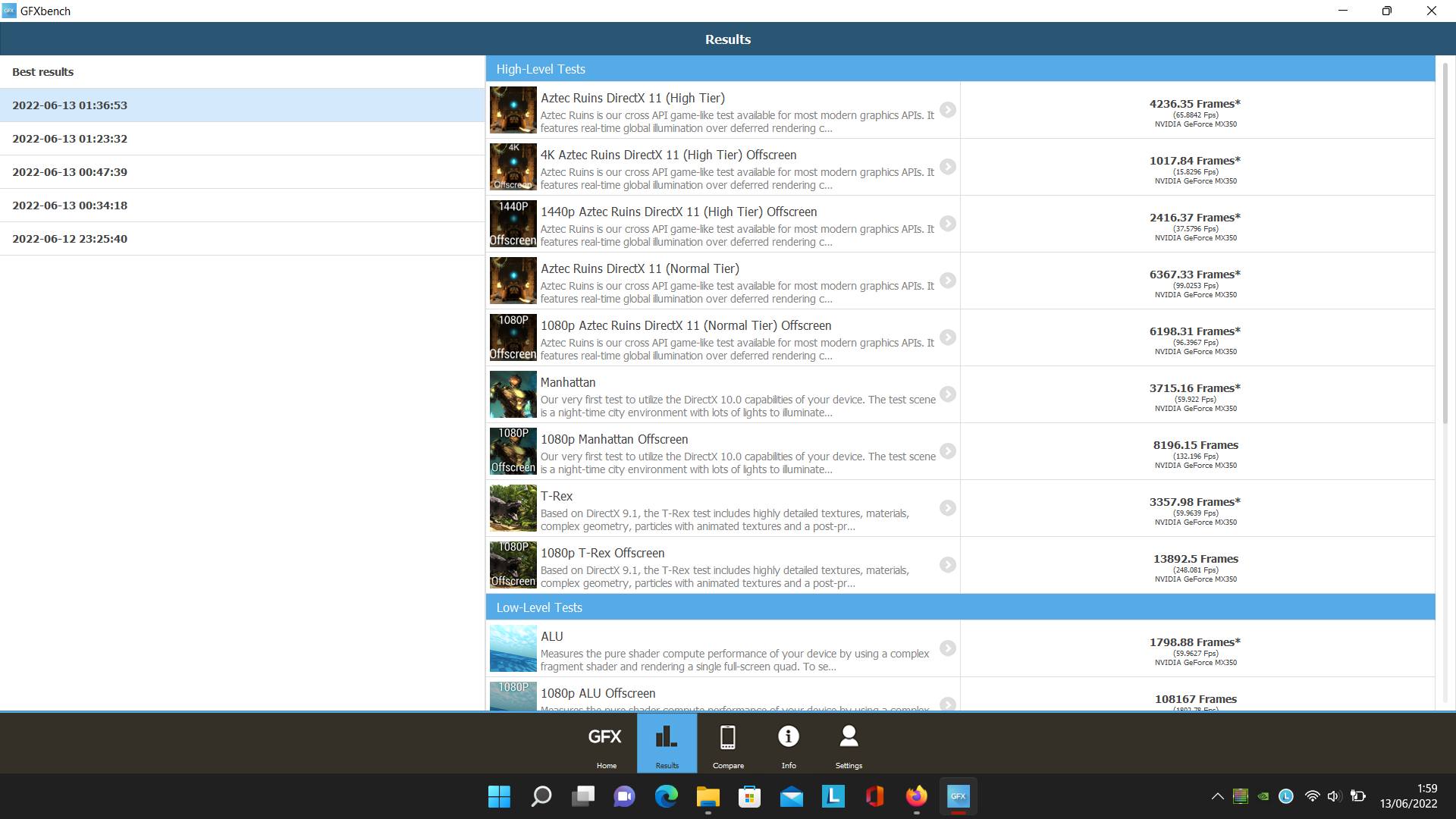Expand Aztec Ruins (Normal Tier) details arrow
The height and width of the screenshot is (819, 1456).
[948, 281]
